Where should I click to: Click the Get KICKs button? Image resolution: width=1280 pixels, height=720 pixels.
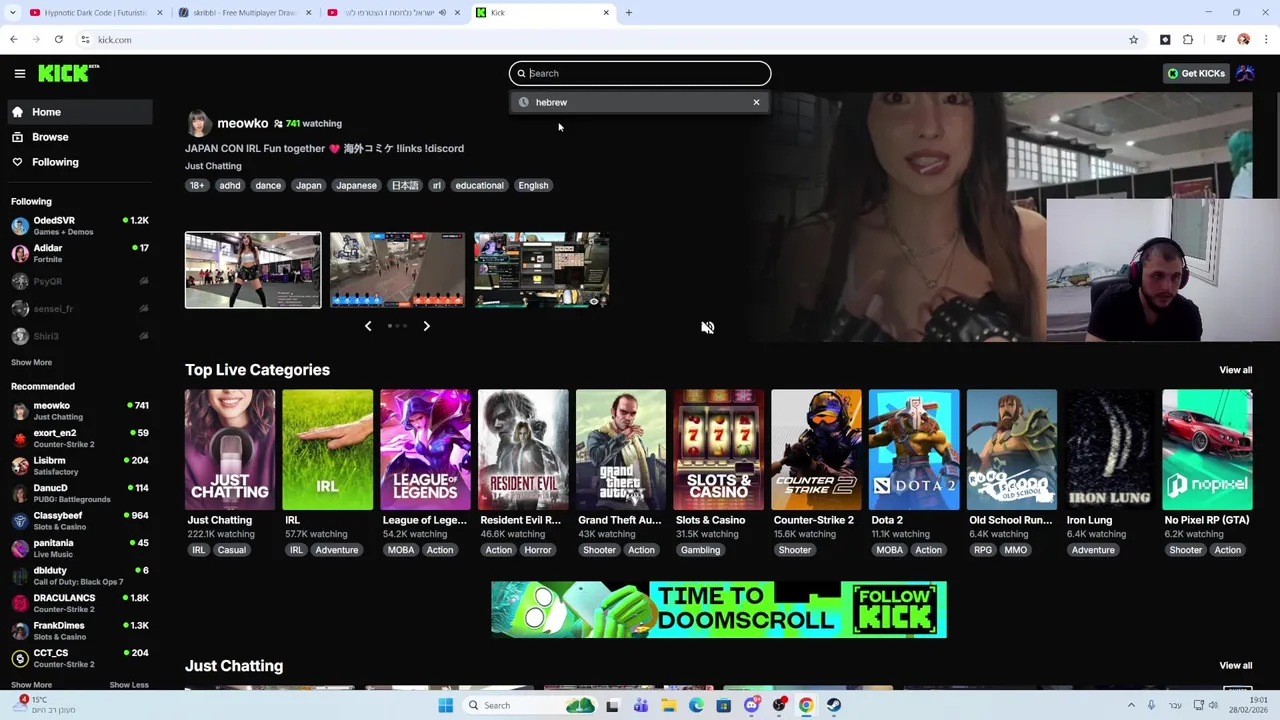[x=1196, y=73]
